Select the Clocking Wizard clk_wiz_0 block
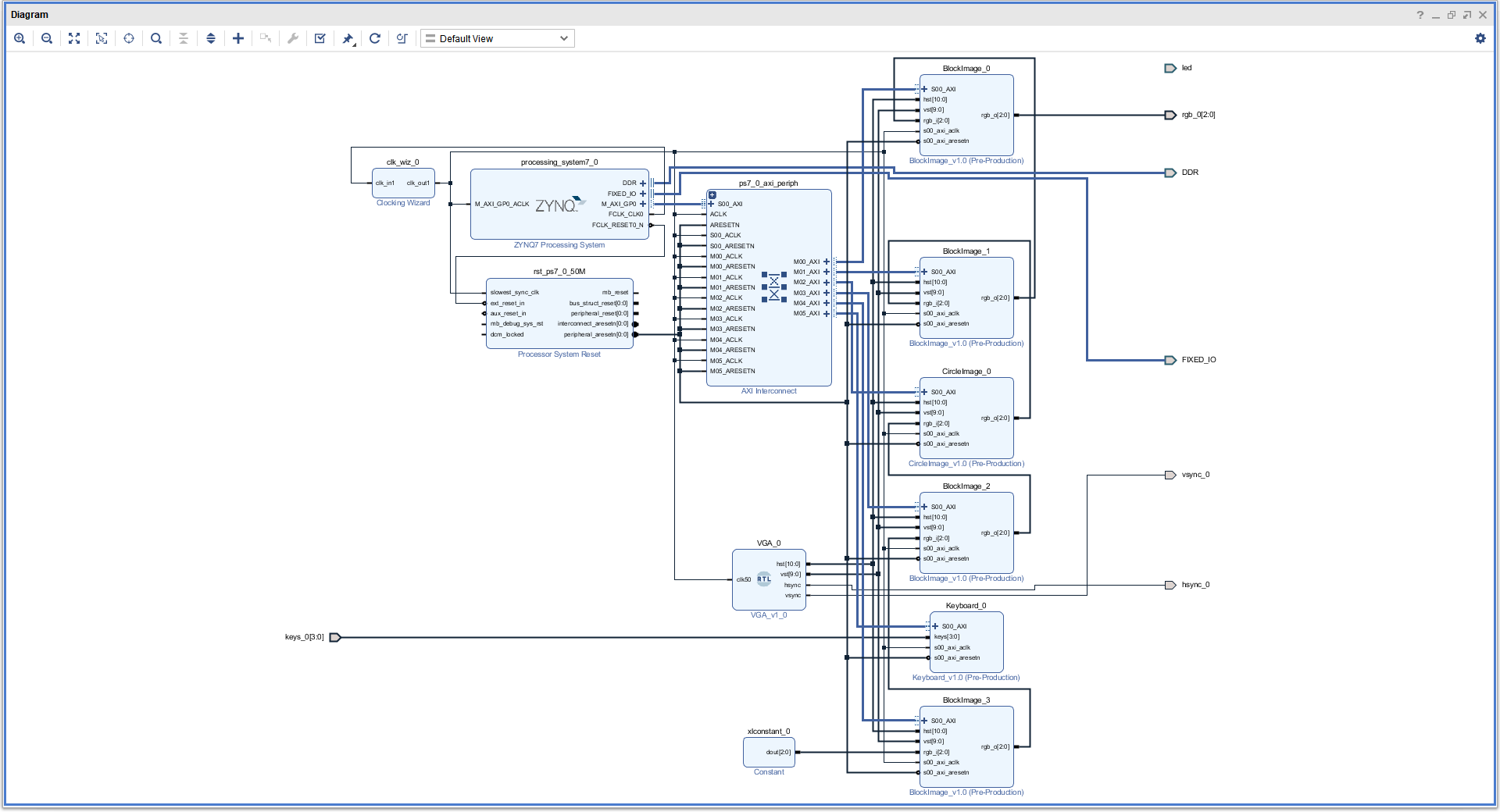Image resolution: width=1500 pixels, height=812 pixels. [403, 183]
